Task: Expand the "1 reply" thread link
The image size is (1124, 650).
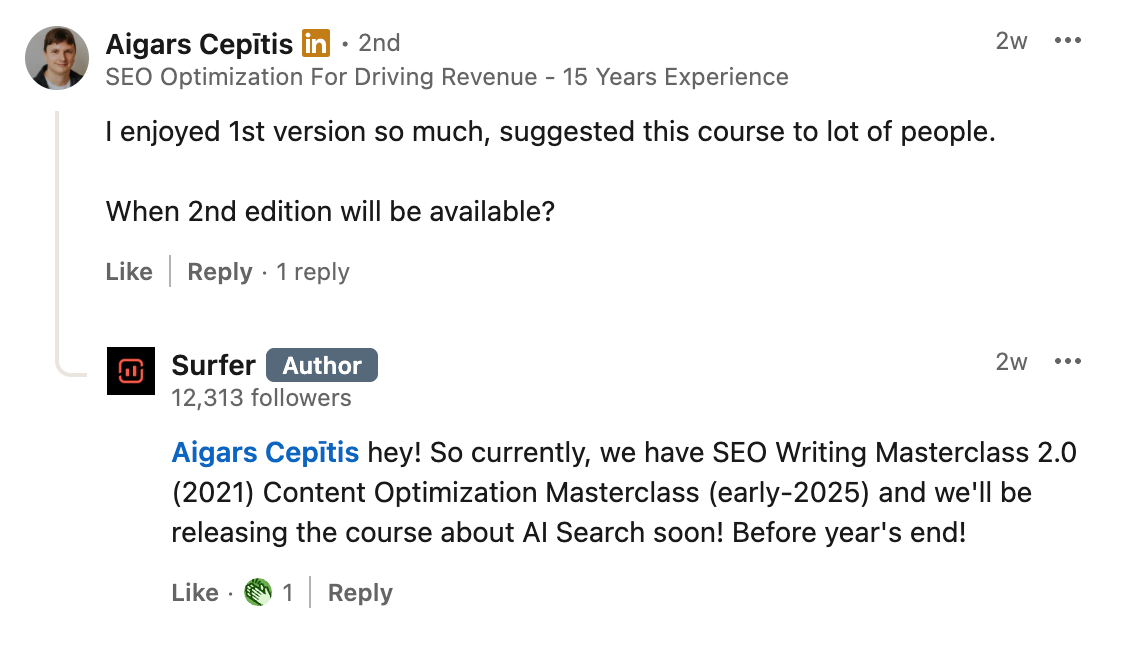Action: point(313,272)
